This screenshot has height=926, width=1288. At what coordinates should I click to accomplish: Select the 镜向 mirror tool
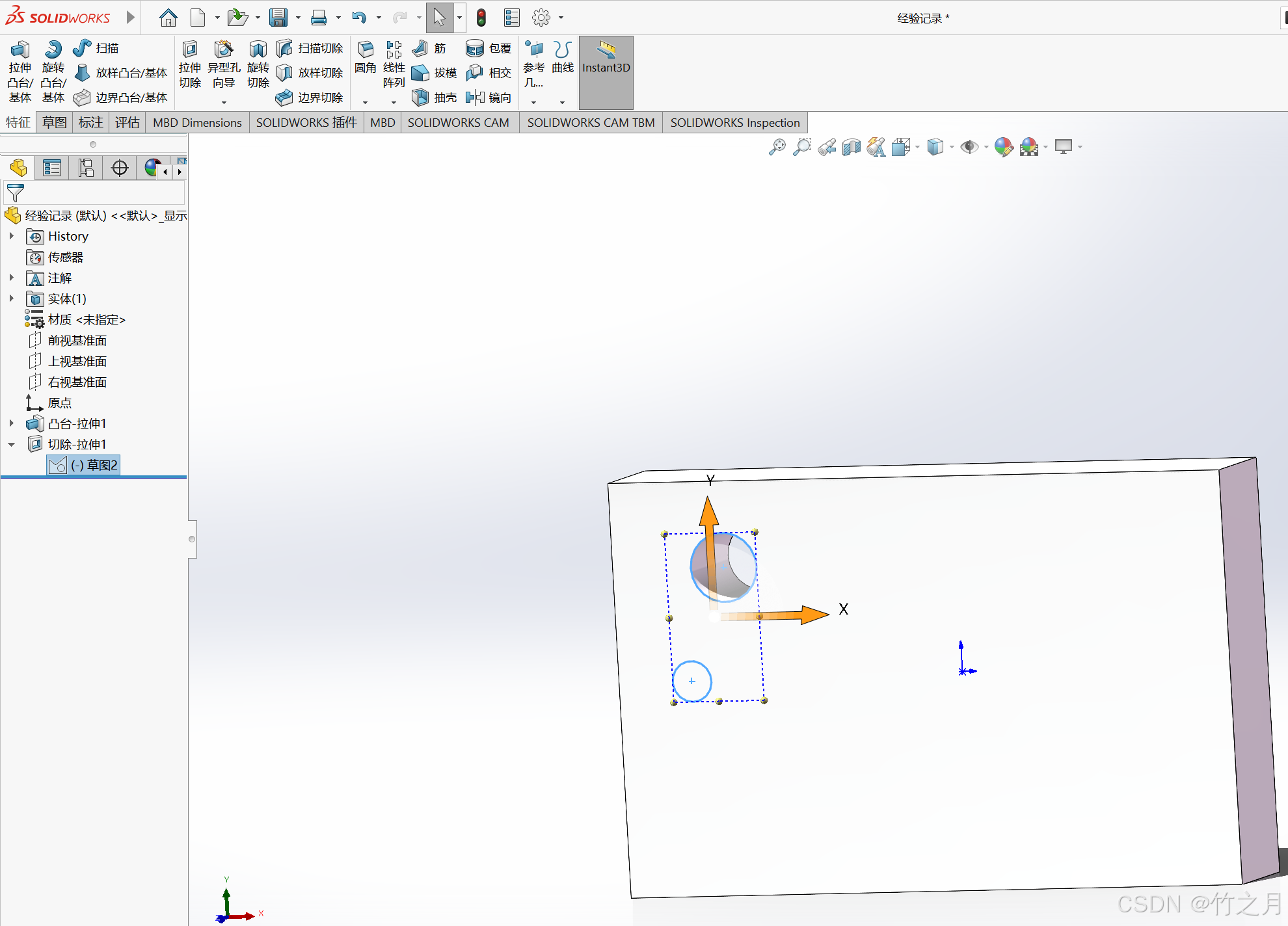tap(489, 98)
